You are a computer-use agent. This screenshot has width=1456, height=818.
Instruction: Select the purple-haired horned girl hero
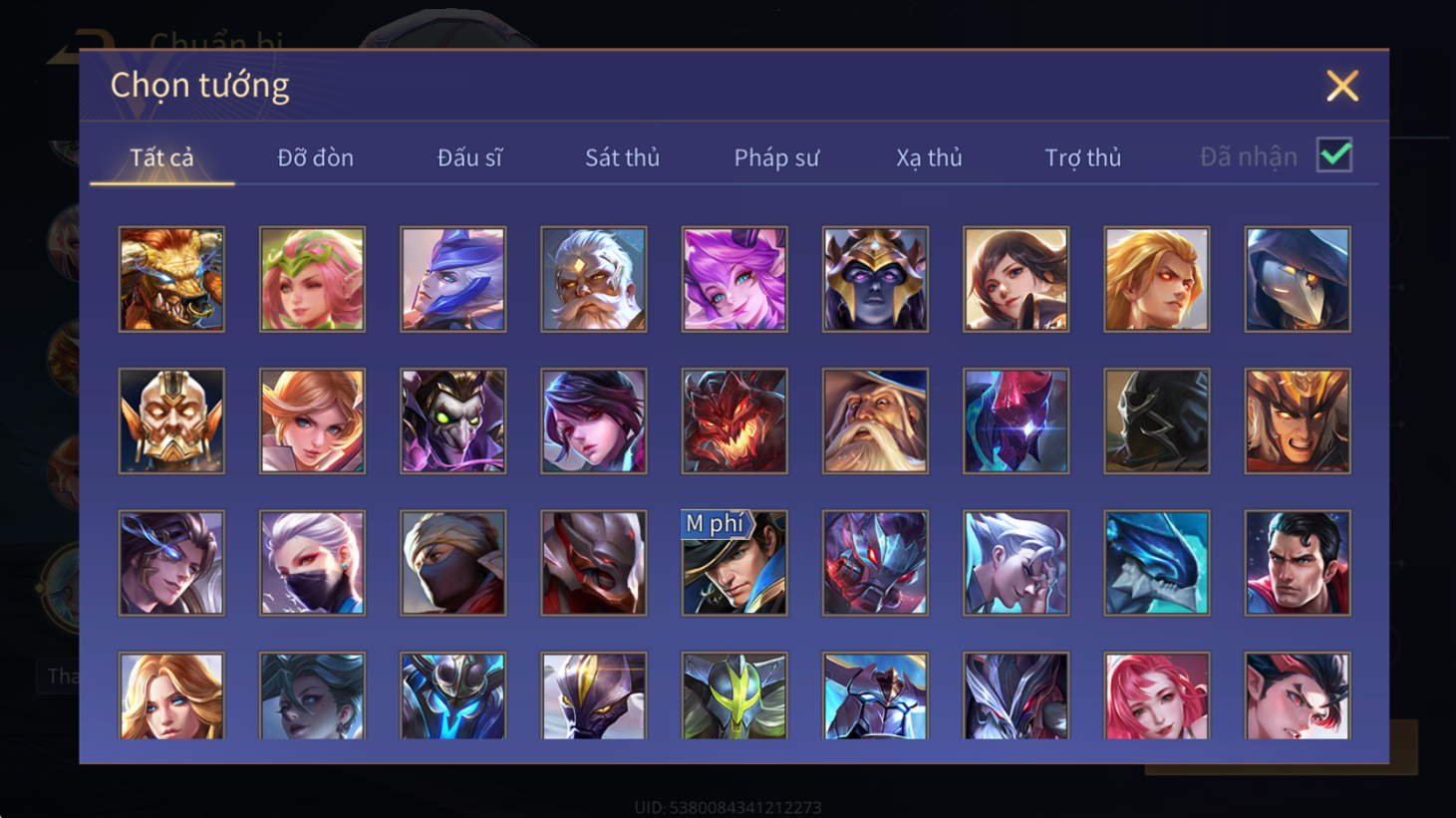click(x=734, y=279)
